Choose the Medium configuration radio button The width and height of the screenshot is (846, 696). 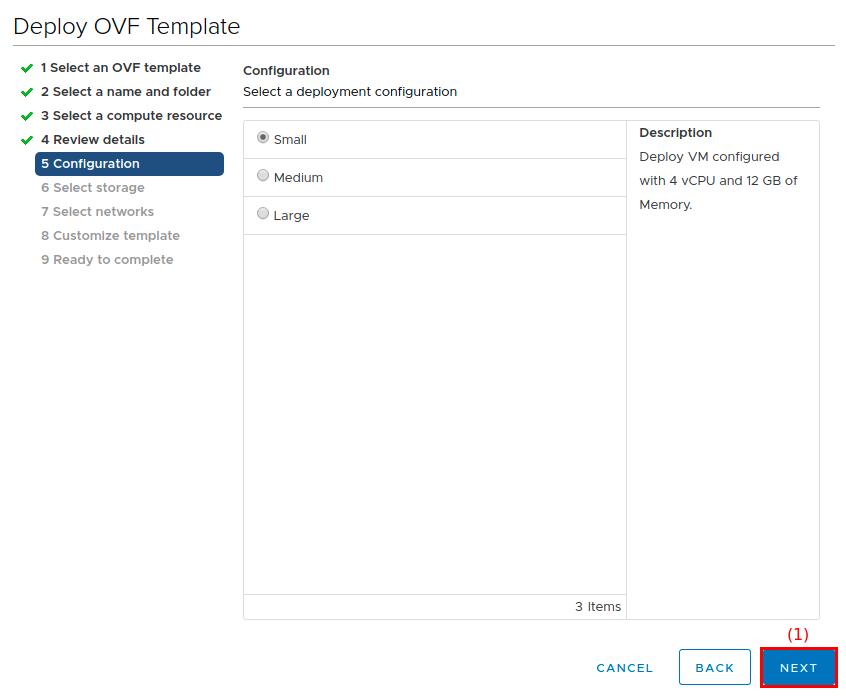point(263,176)
